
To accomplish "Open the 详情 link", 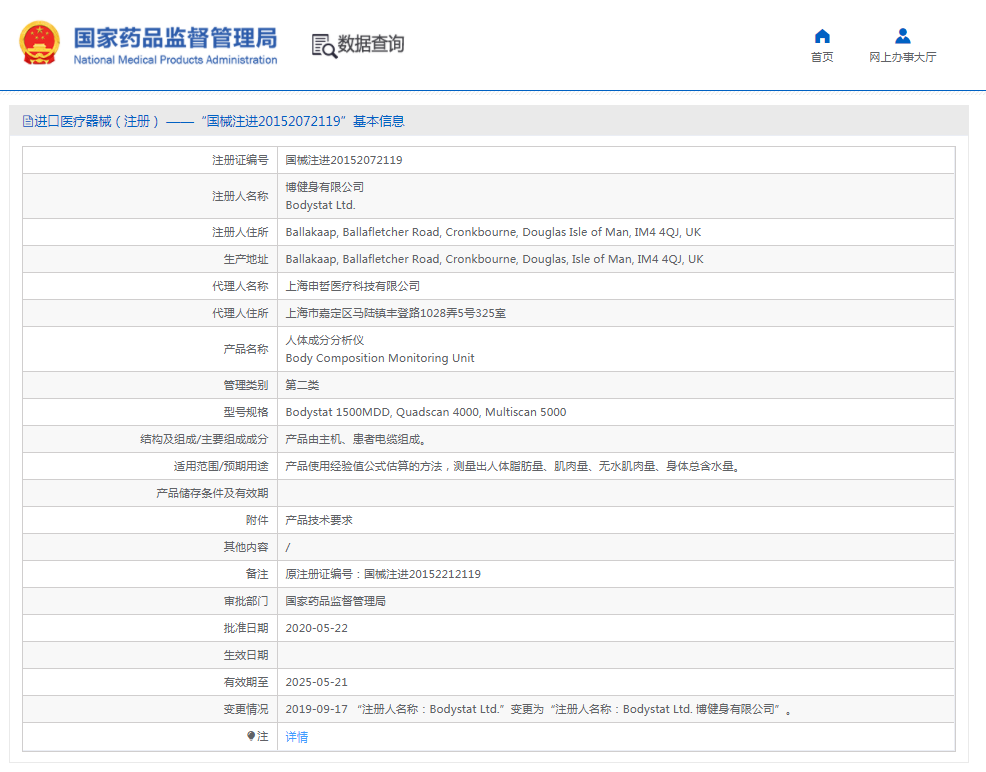I will pos(297,737).
